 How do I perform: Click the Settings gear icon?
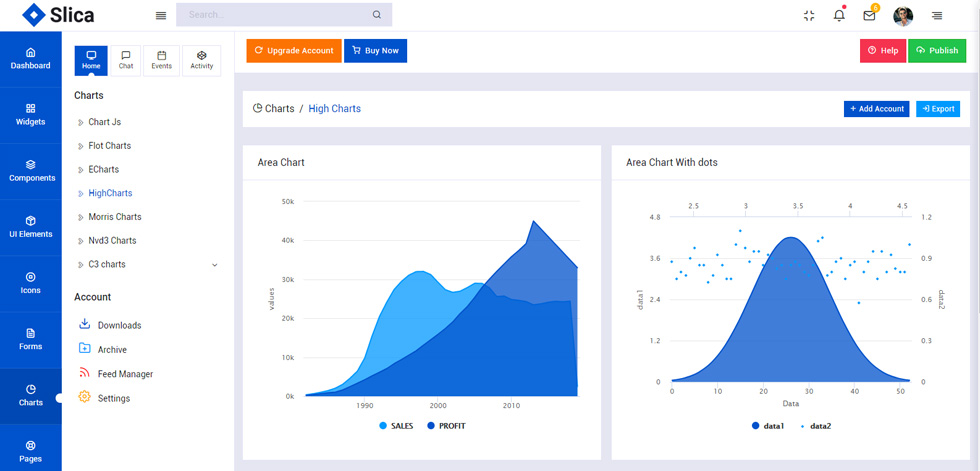[84, 397]
